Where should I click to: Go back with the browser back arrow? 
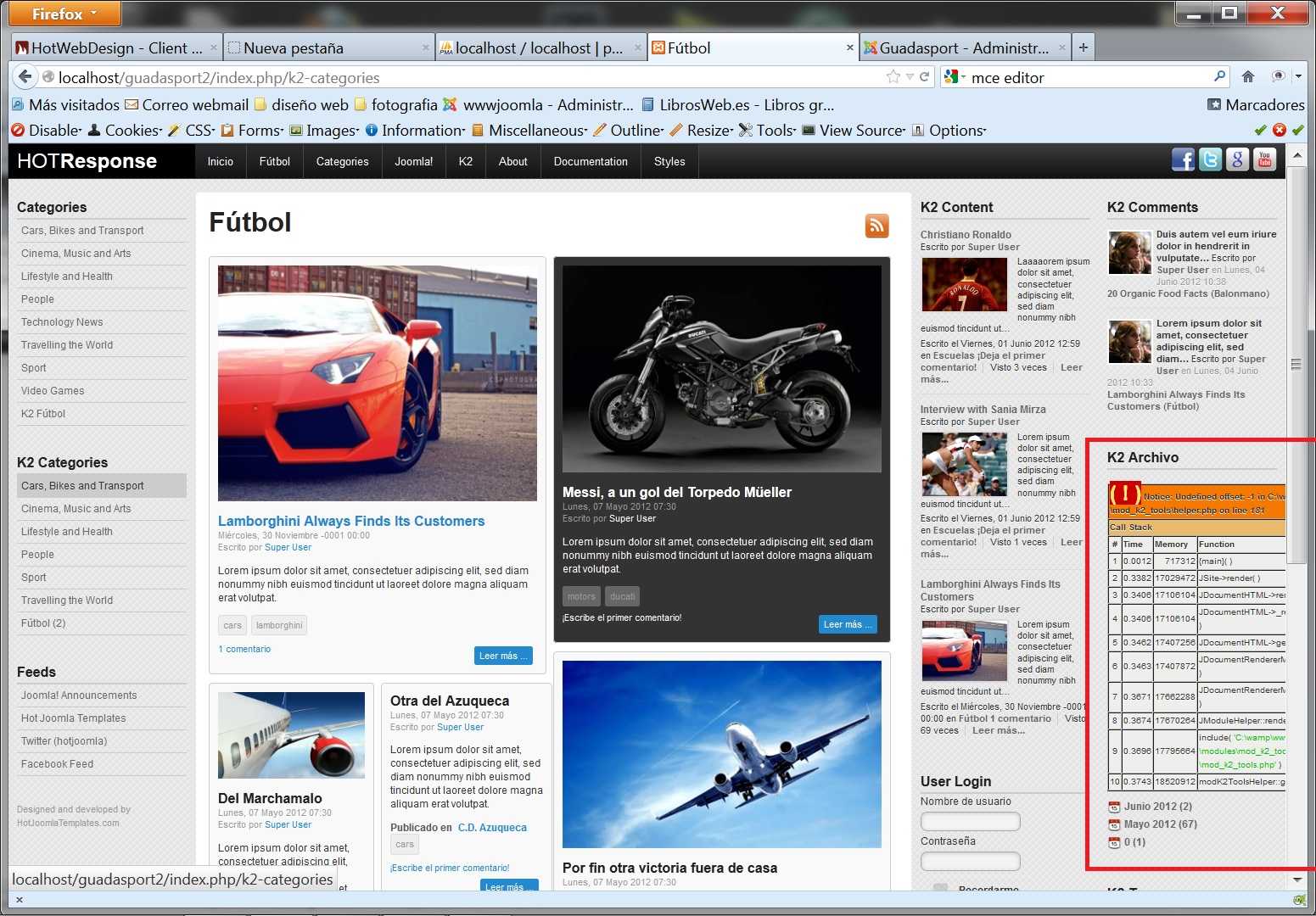coord(25,77)
